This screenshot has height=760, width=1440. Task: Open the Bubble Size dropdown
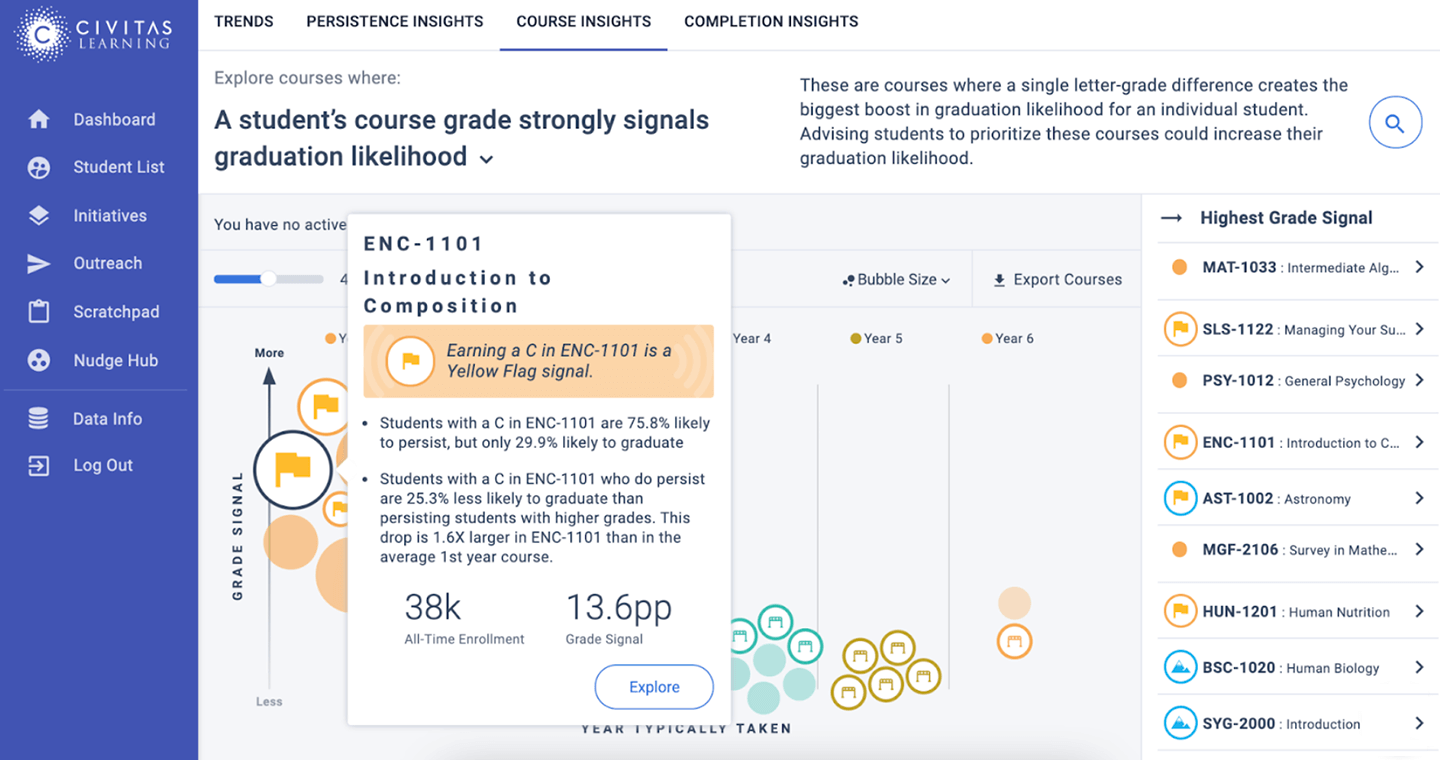[897, 280]
